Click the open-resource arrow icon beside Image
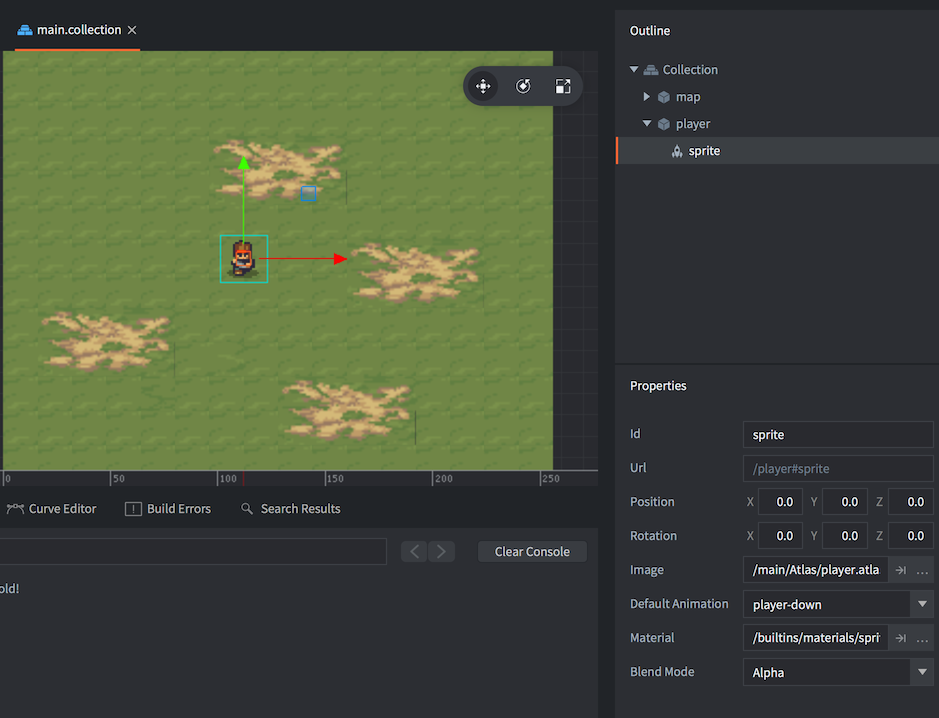The width and height of the screenshot is (939, 718). point(900,570)
